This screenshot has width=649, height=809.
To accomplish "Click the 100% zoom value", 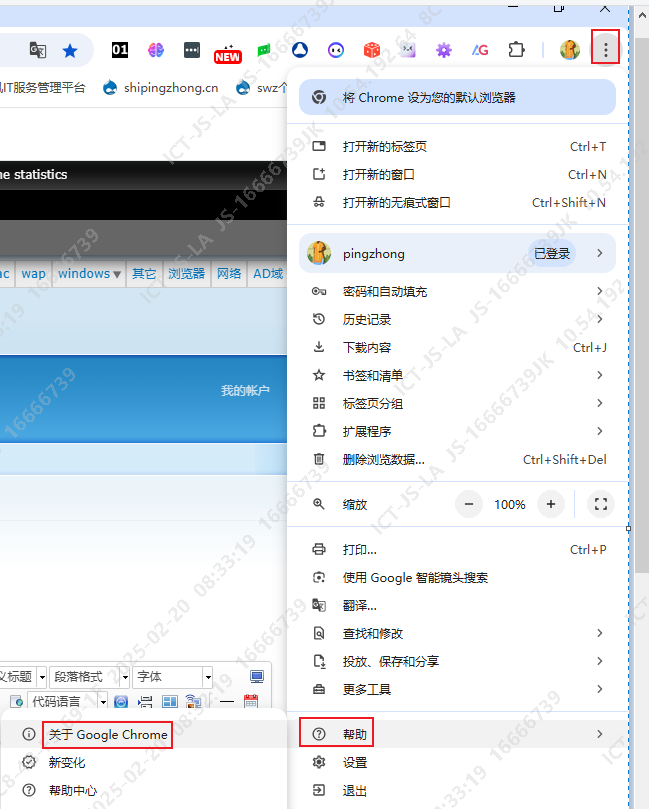I will pos(510,505).
